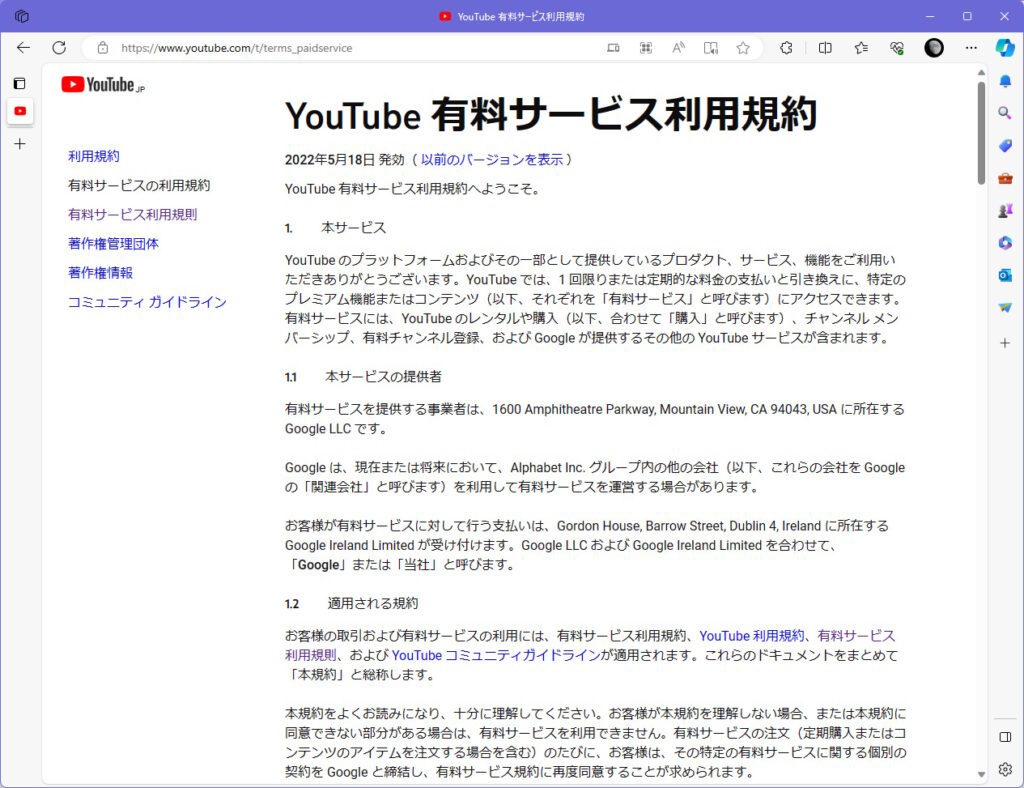The image size is (1024, 788).
Task: Click the section heading 適用される規約
Action: tap(373, 603)
